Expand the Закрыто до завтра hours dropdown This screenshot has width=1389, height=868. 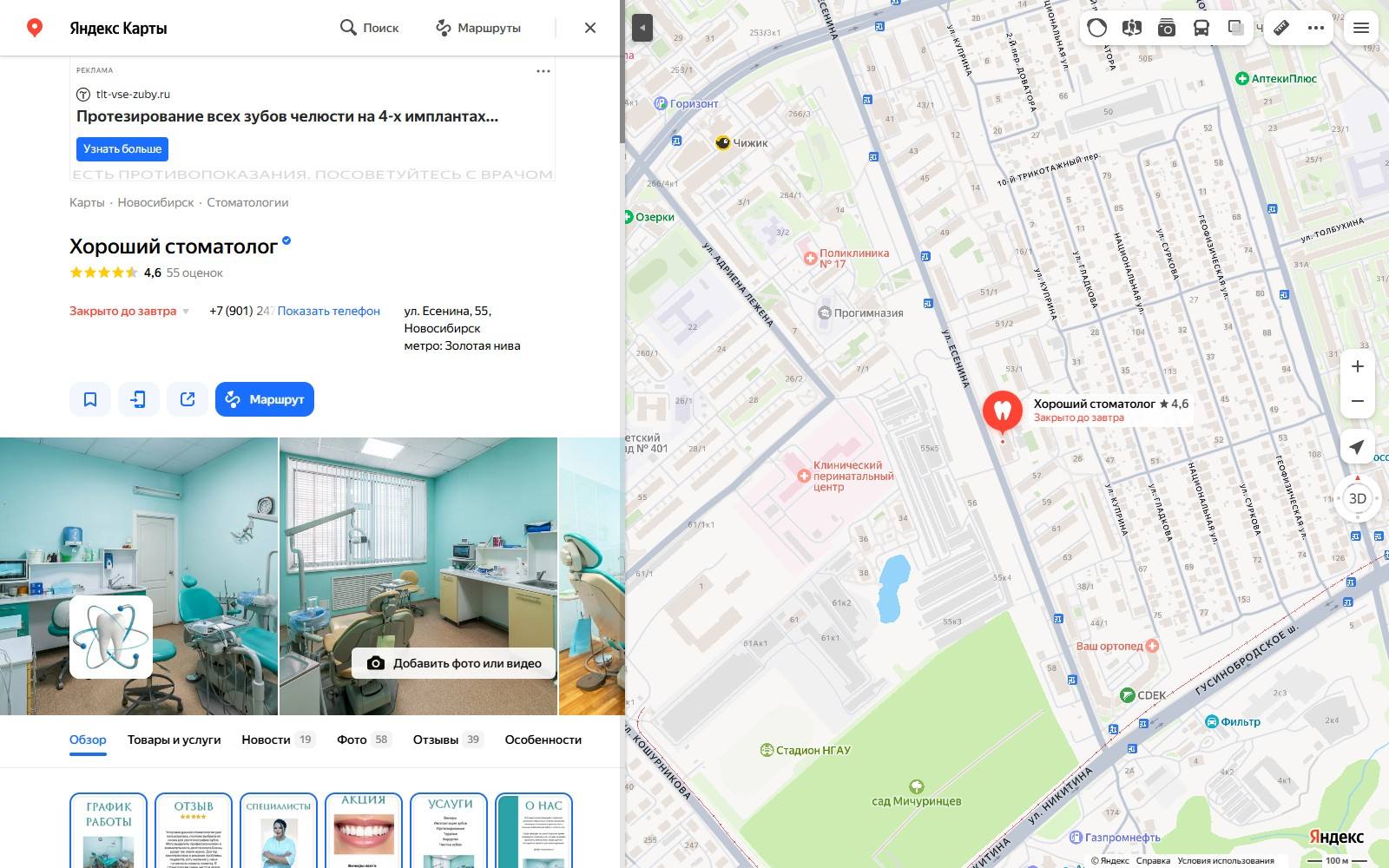pyautogui.click(x=129, y=311)
